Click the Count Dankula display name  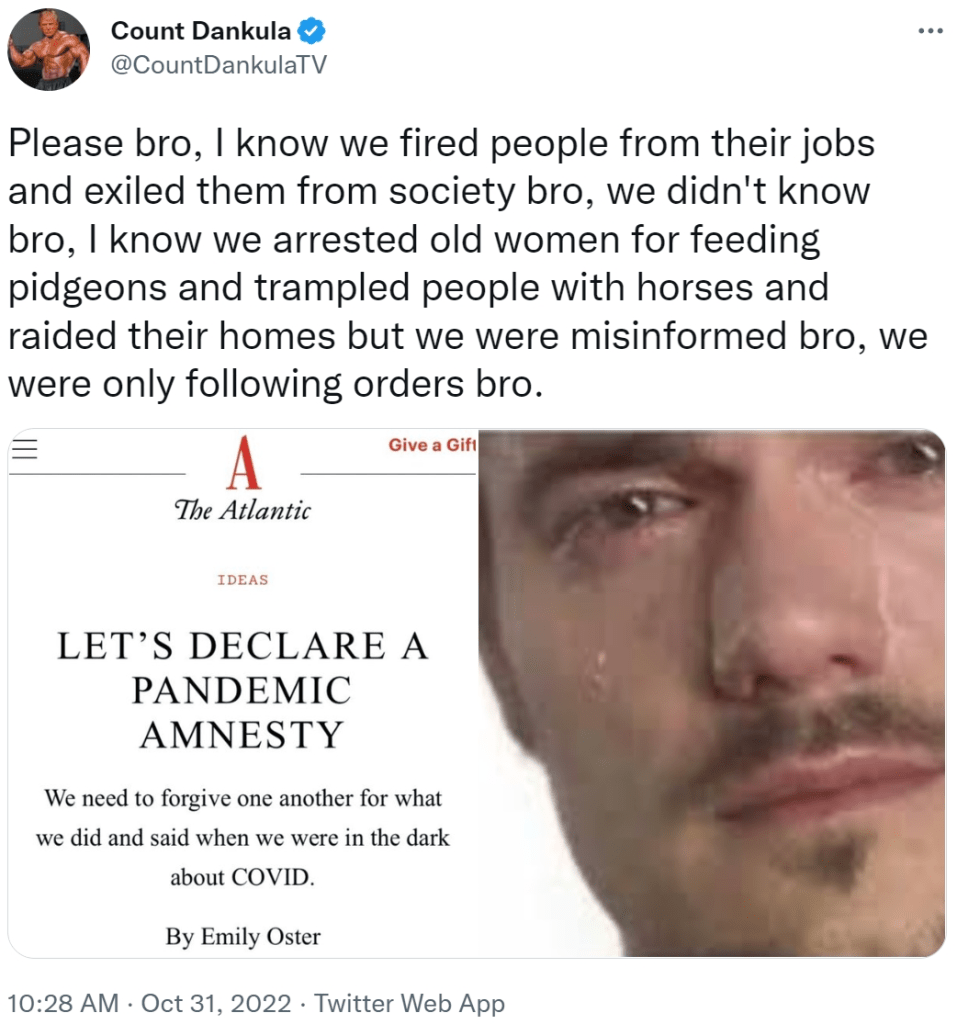click(x=201, y=31)
